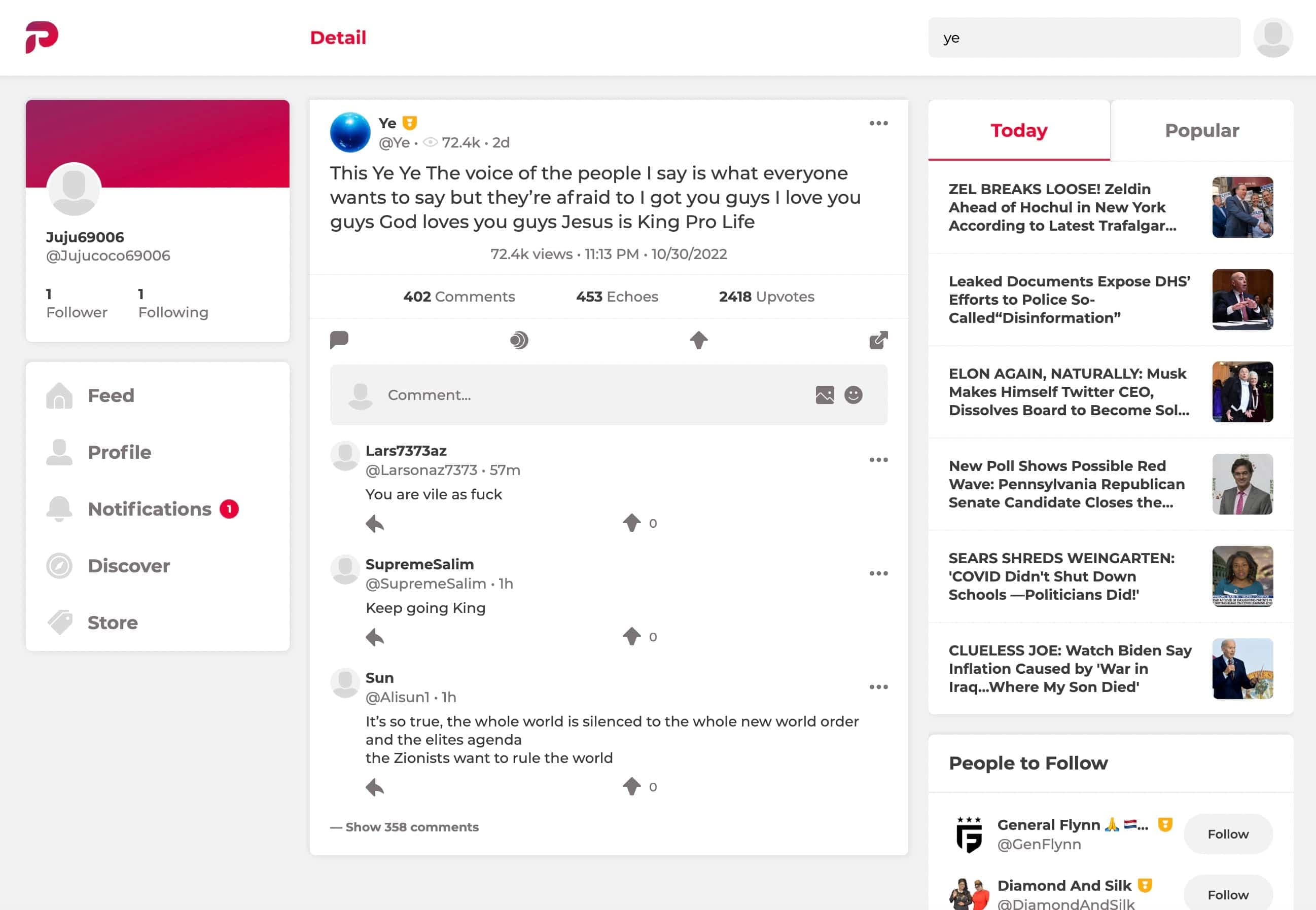Reply to SupremeSalim's comment
Screen dimensions: 1316x910
pyautogui.click(x=375, y=636)
